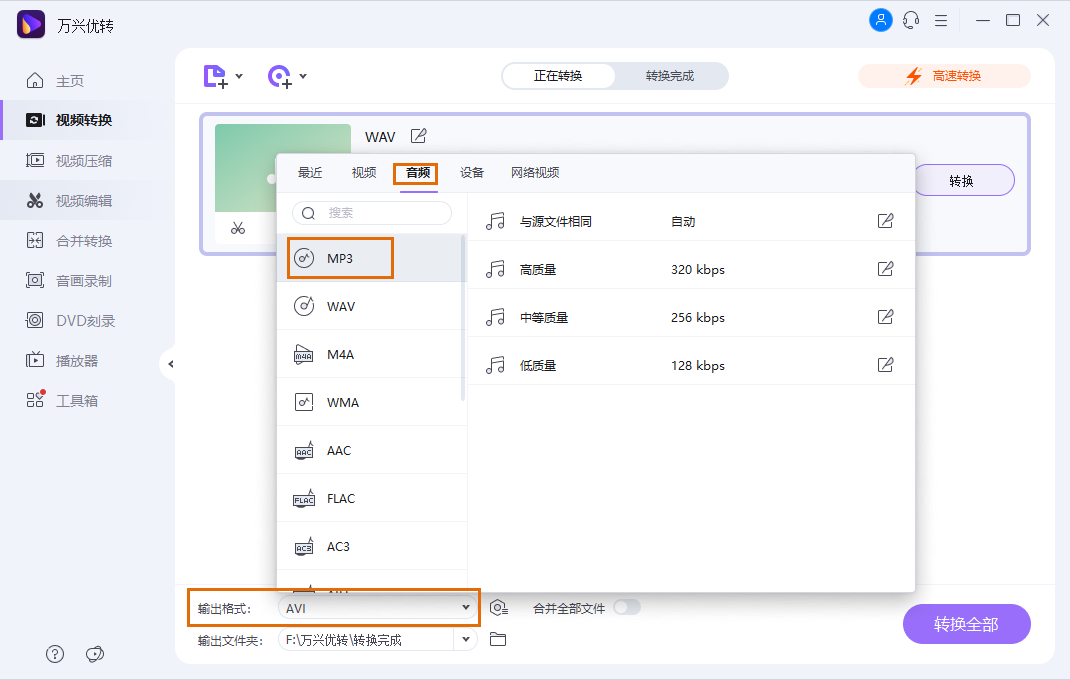Edit the 中等质量 preset settings

885,317
